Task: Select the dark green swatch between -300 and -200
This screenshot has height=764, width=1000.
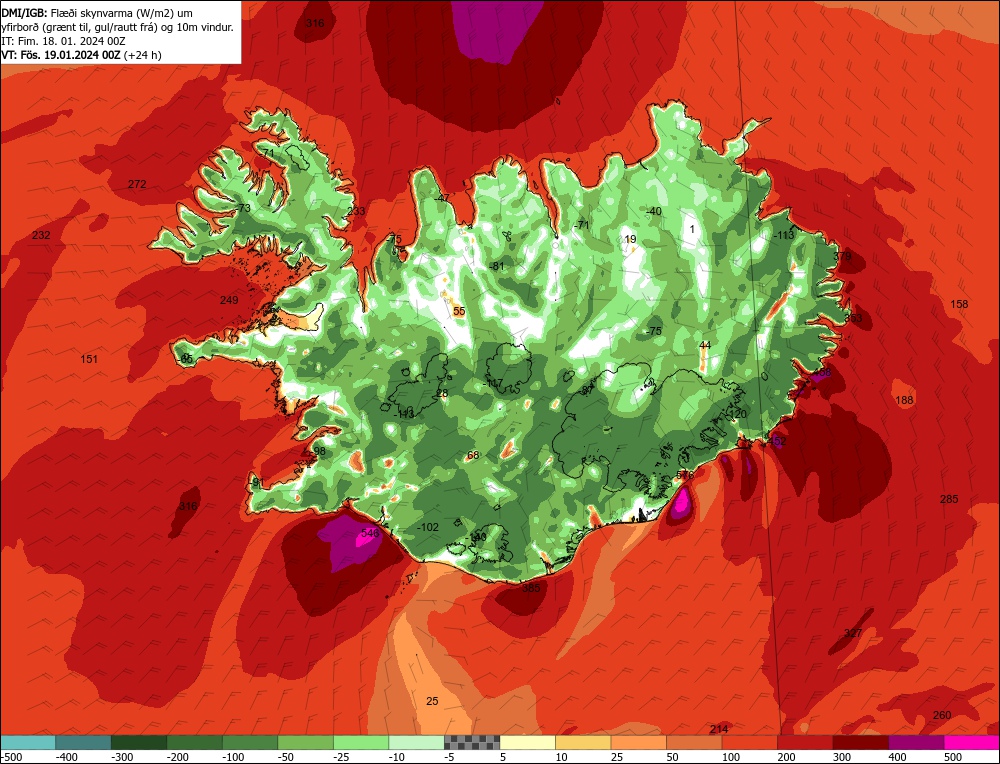Action: coord(139,743)
